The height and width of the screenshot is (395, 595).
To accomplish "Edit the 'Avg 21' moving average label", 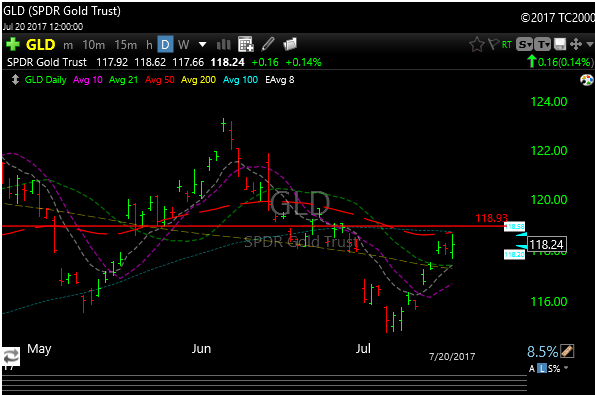I will (x=123, y=80).
